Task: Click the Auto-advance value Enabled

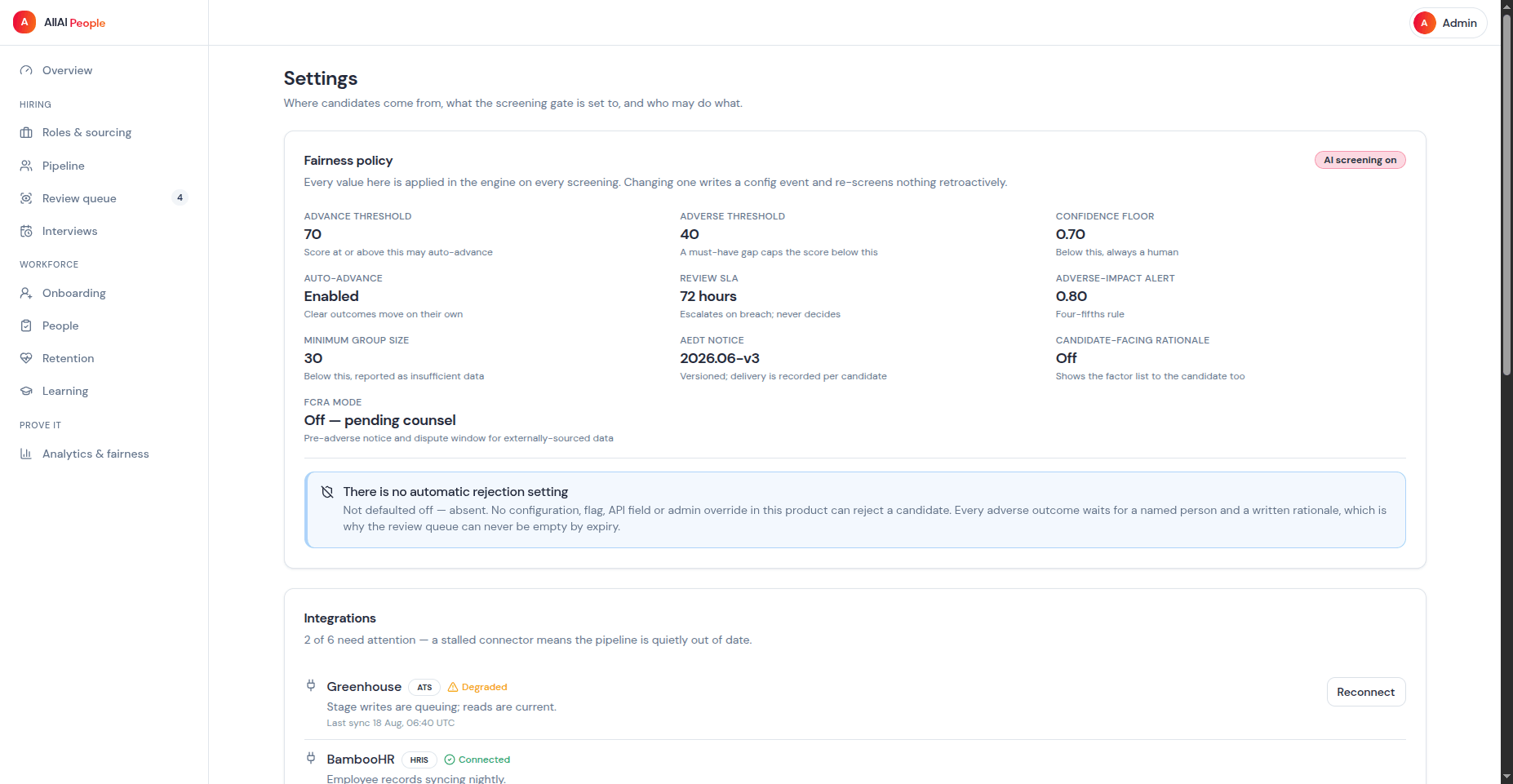Action: [x=331, y=296]
